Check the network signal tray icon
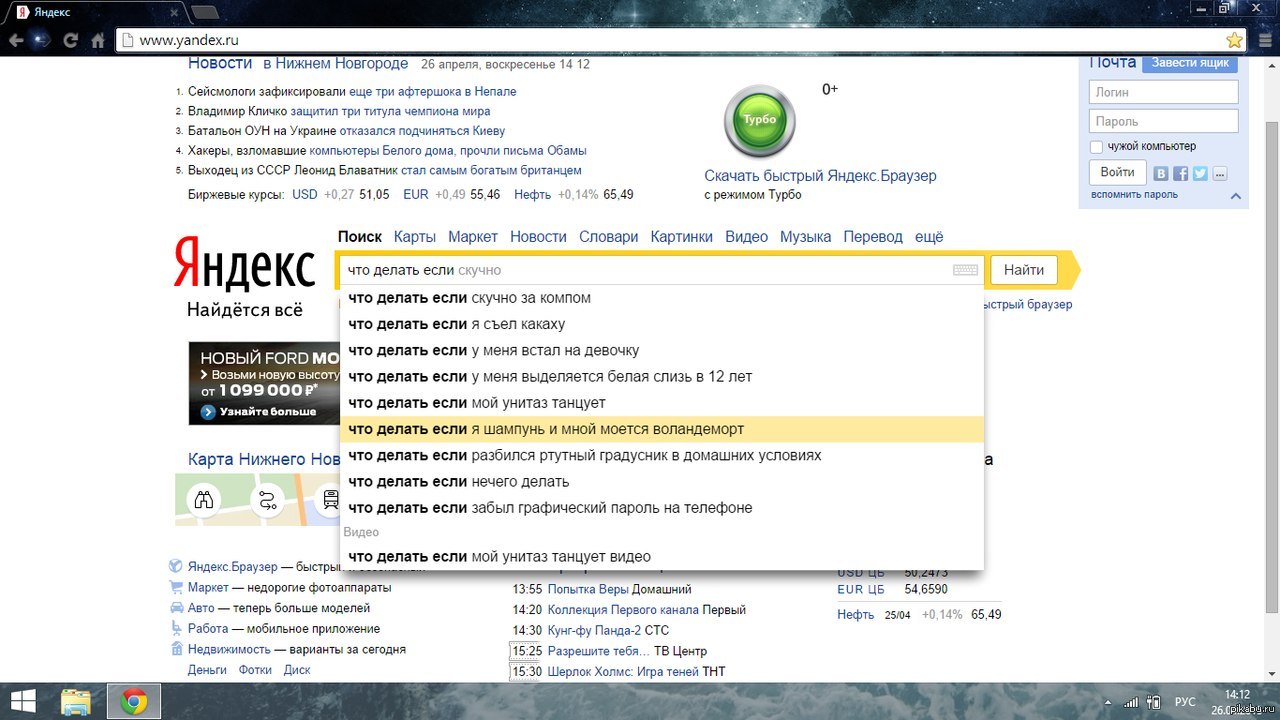This screenshot has width=1280, height=720. (x=1130, y=702)
